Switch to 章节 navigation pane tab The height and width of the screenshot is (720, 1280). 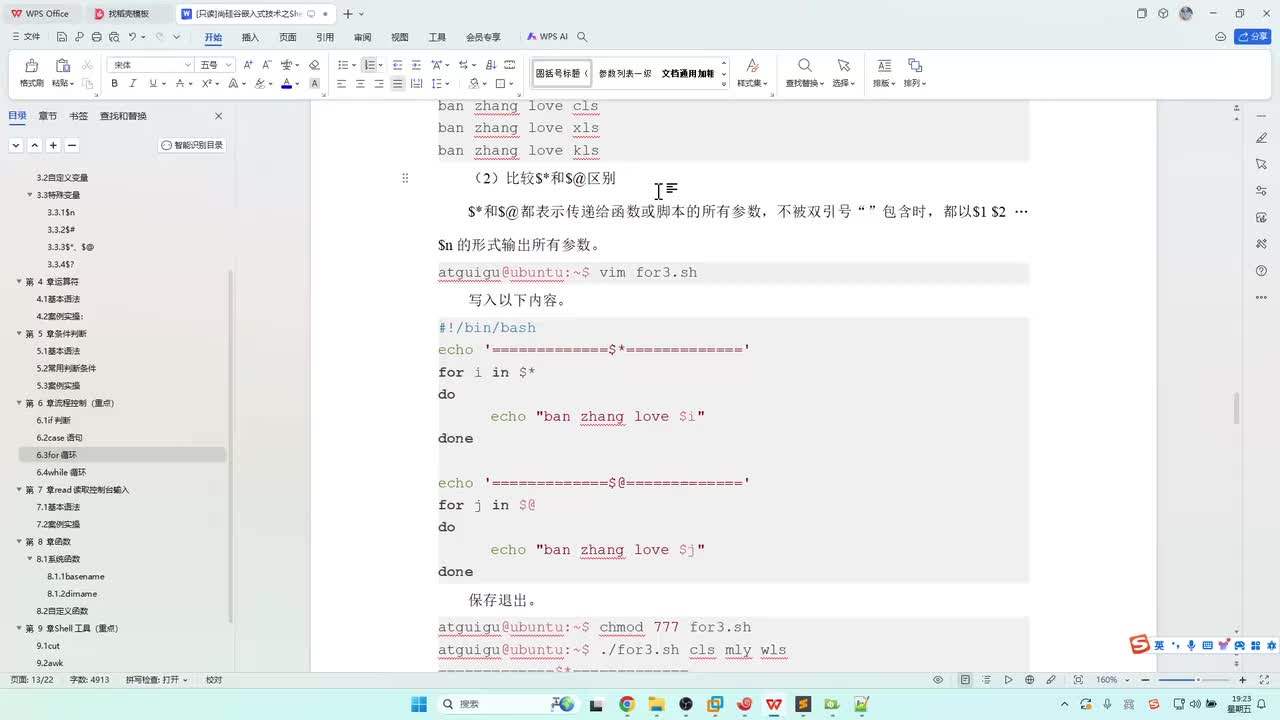pyautogui.click(x=48, y=116)
